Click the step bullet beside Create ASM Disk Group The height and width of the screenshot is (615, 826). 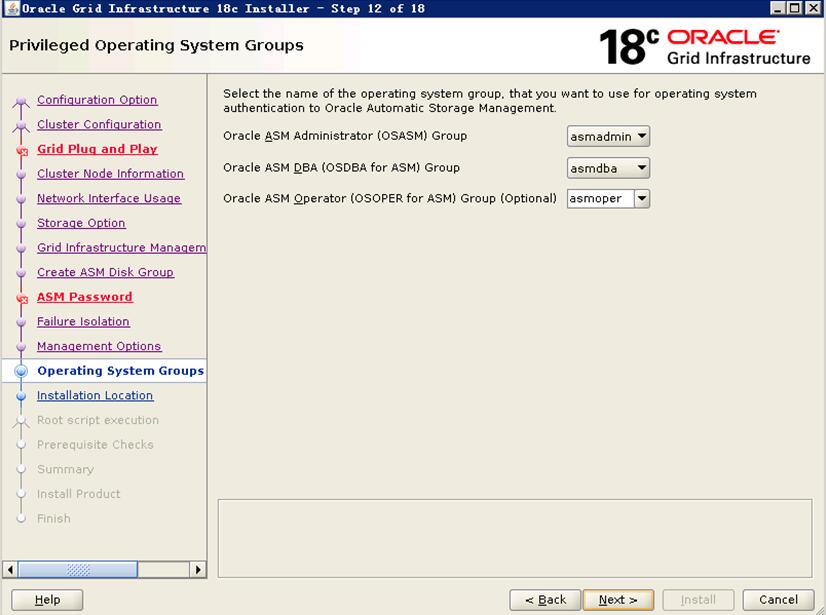pos(21,274)
